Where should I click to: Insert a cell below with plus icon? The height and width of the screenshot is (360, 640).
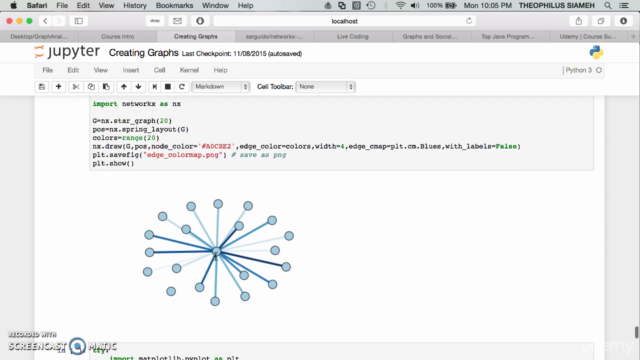coord(58,87)
